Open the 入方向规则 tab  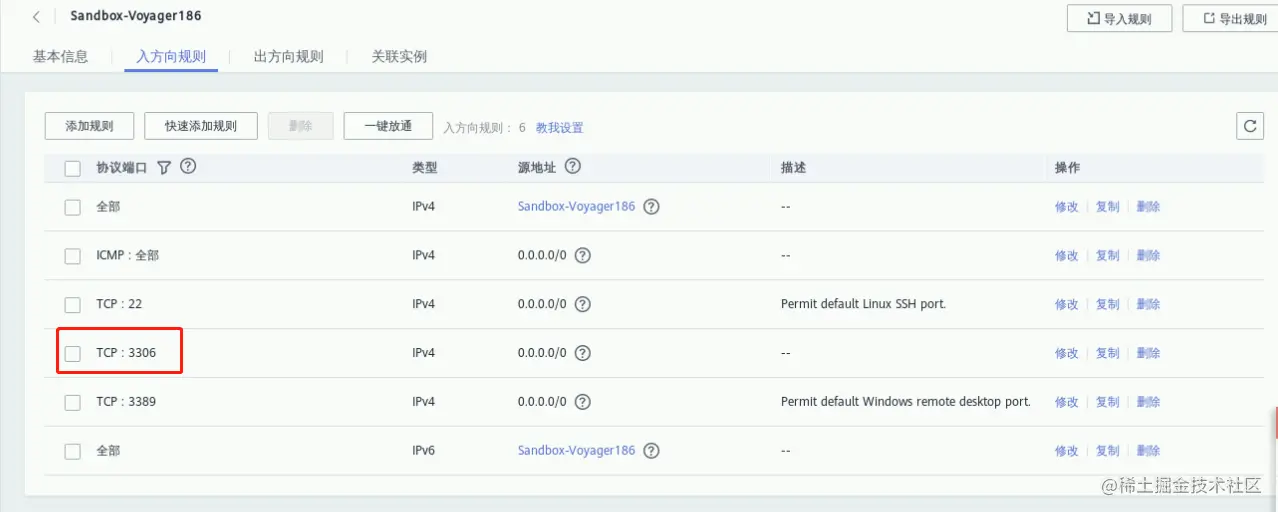pos(171,57)
